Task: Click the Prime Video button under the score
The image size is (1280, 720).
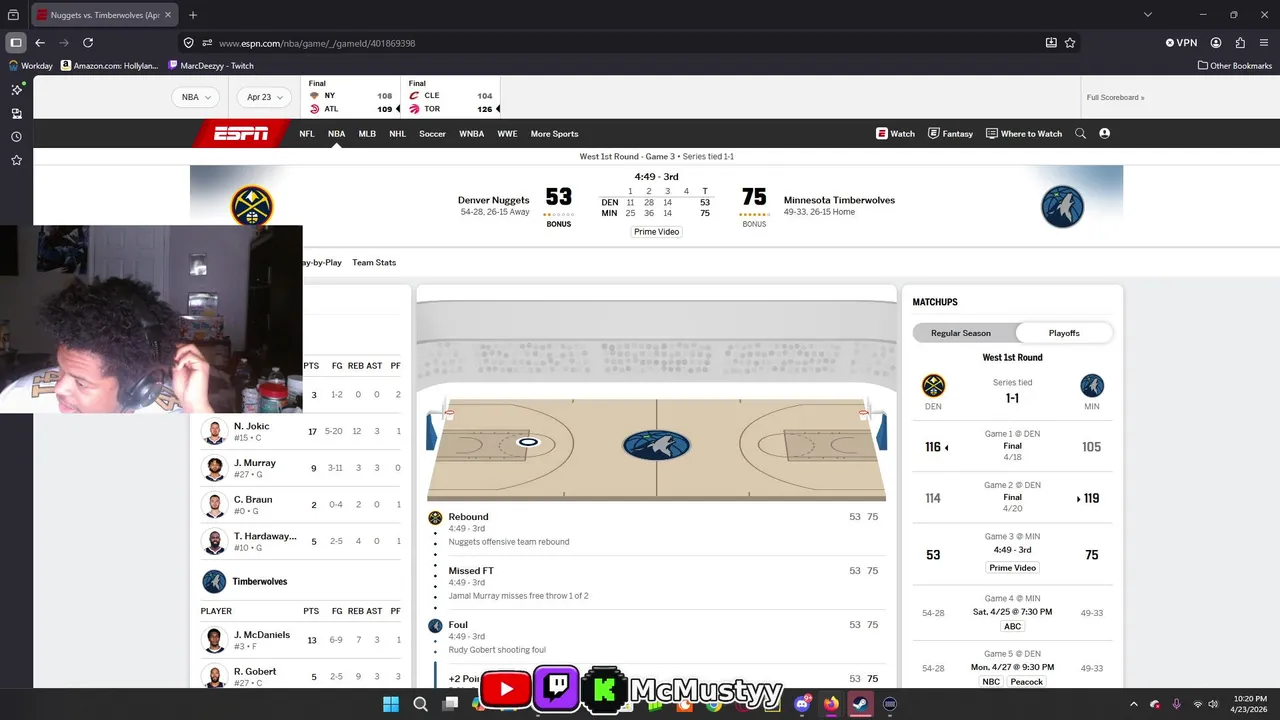Action: (x=656, y=232)
